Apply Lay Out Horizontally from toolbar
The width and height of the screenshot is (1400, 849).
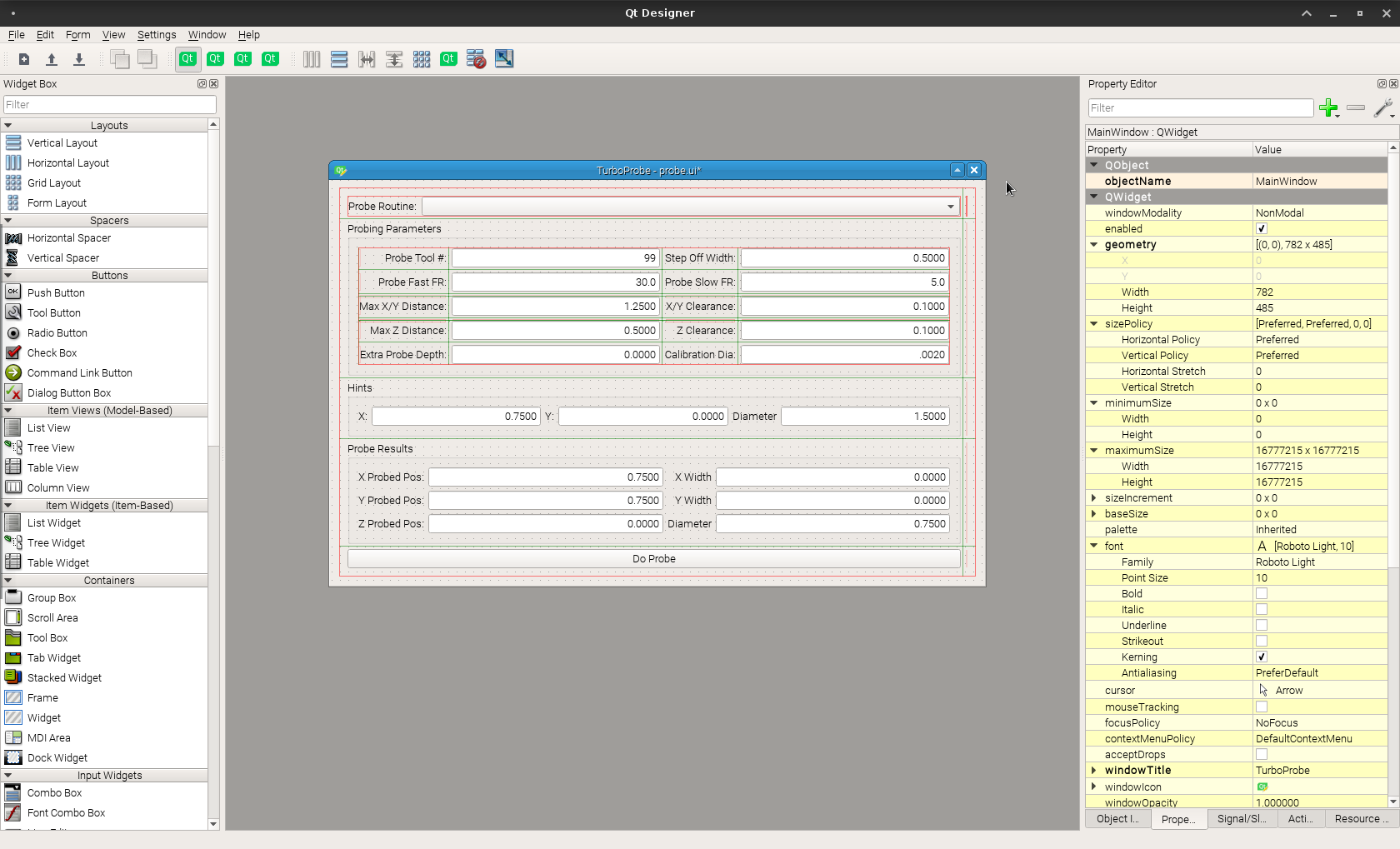click(312, 59)
